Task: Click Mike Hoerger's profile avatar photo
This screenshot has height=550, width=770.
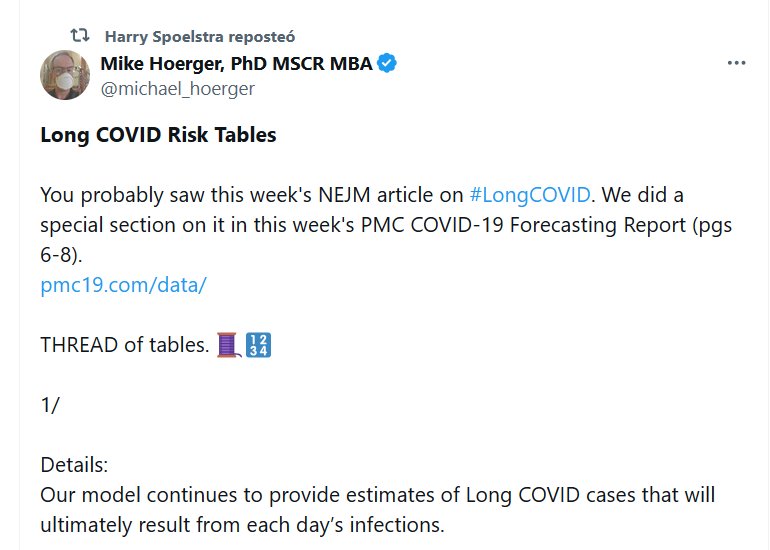Action: (64, 75)
